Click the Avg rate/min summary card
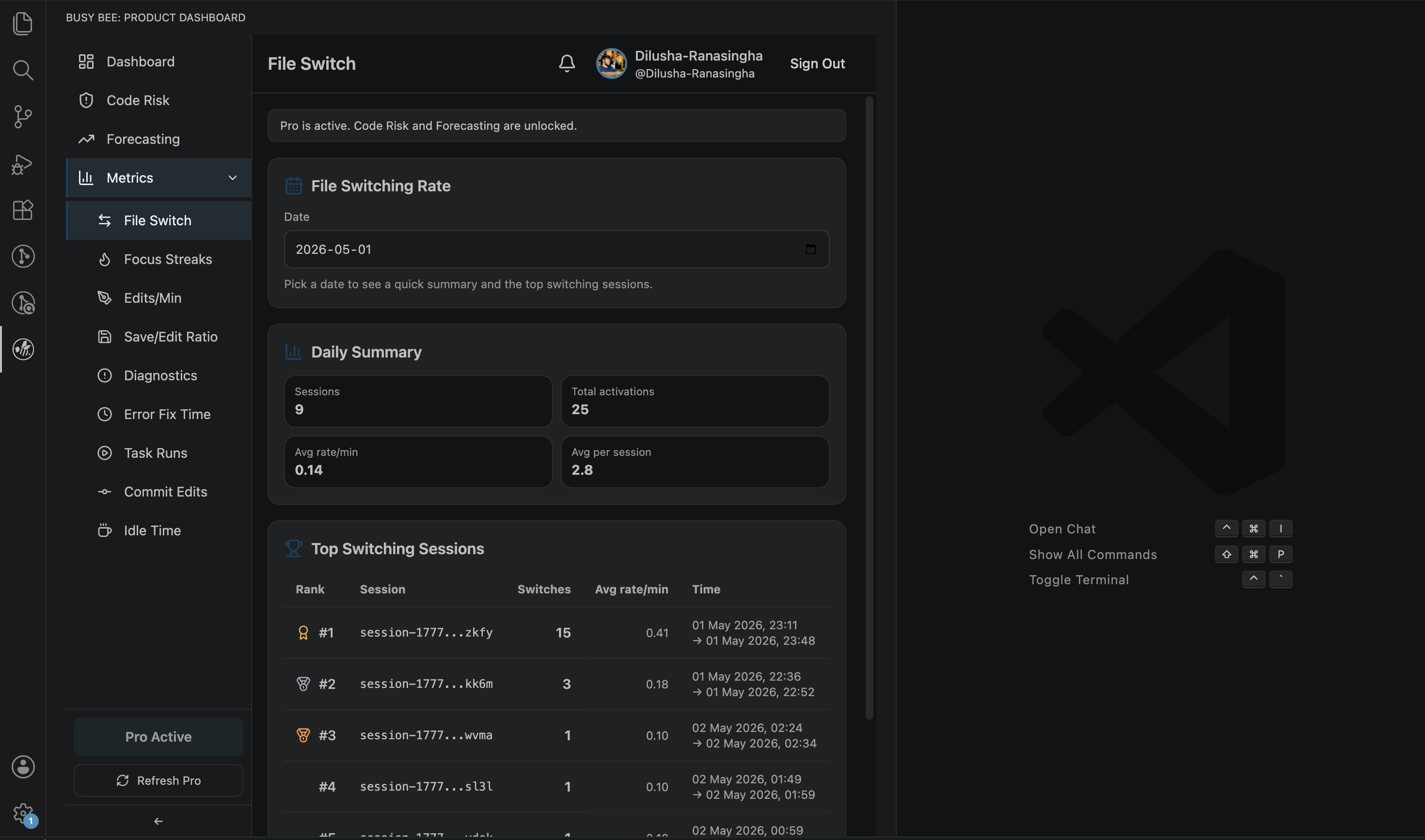The image size is (1425, 840). 418,462
